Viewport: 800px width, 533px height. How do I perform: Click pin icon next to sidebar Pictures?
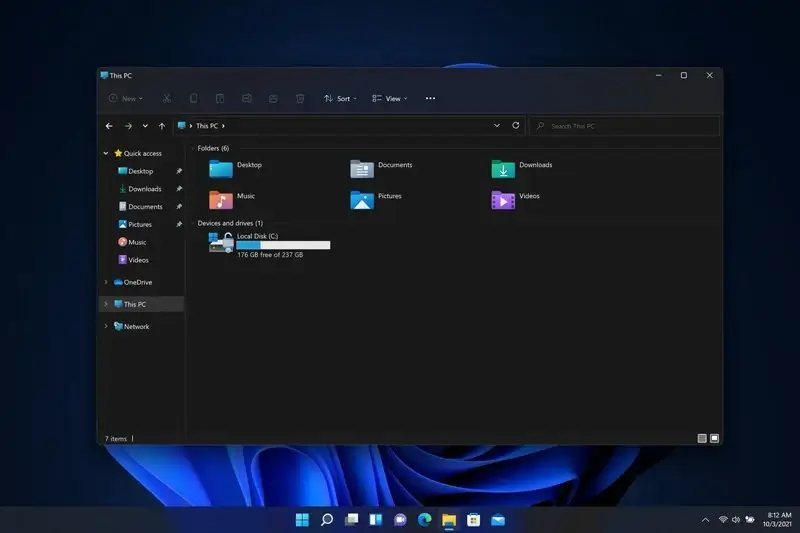coord(179,224)
